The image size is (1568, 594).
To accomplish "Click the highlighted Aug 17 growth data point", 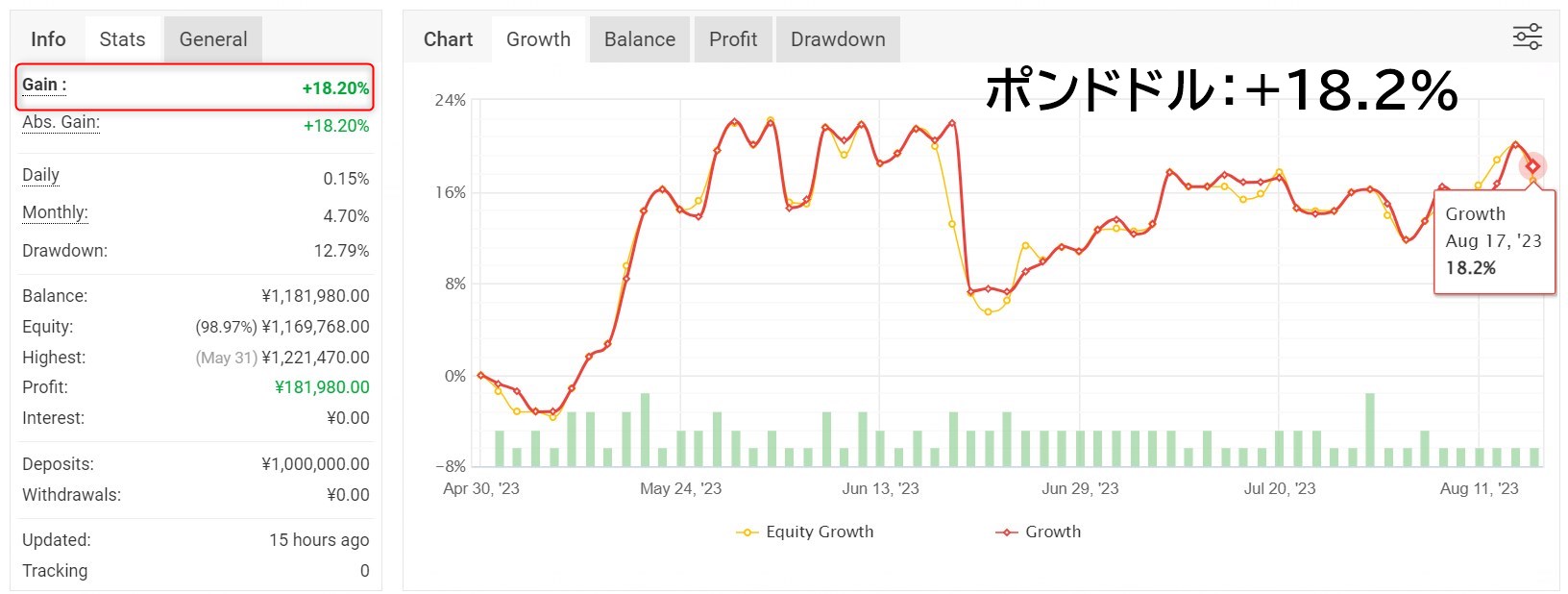I will [x=1532, y=166].
